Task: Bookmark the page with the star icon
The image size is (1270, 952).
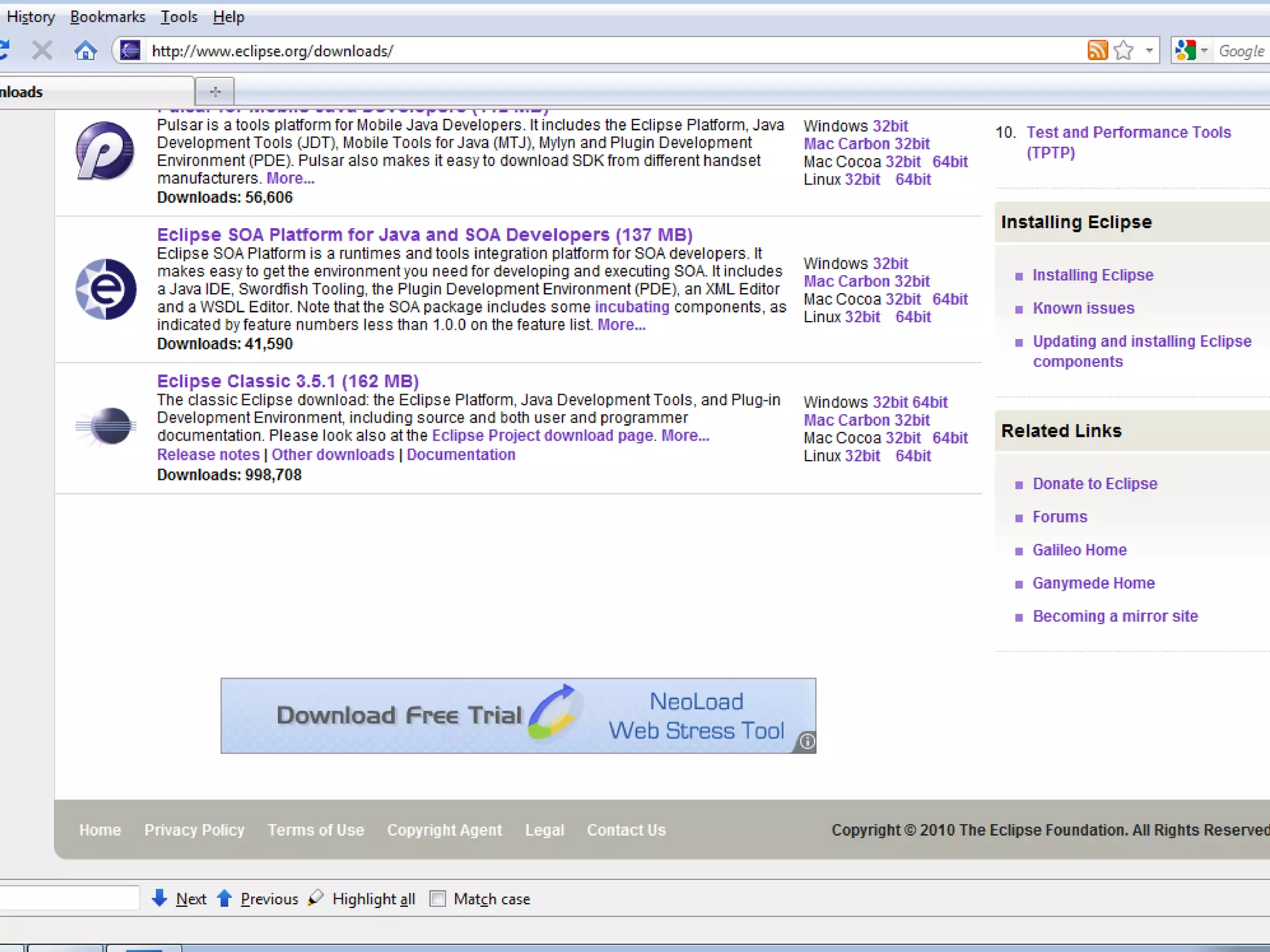Action: tap(1124, 51)
